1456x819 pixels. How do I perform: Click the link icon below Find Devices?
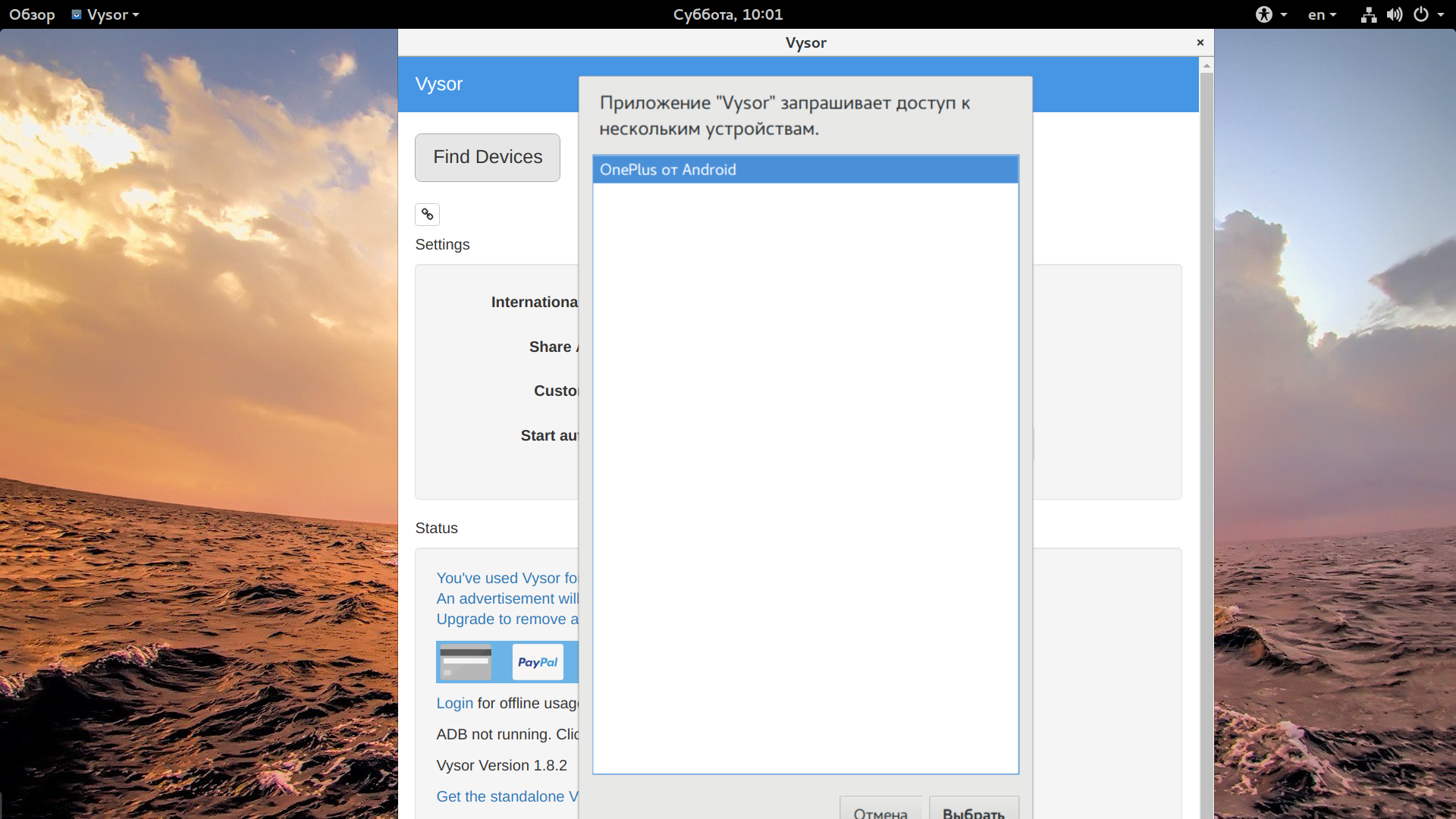click(x=427, y=215)
